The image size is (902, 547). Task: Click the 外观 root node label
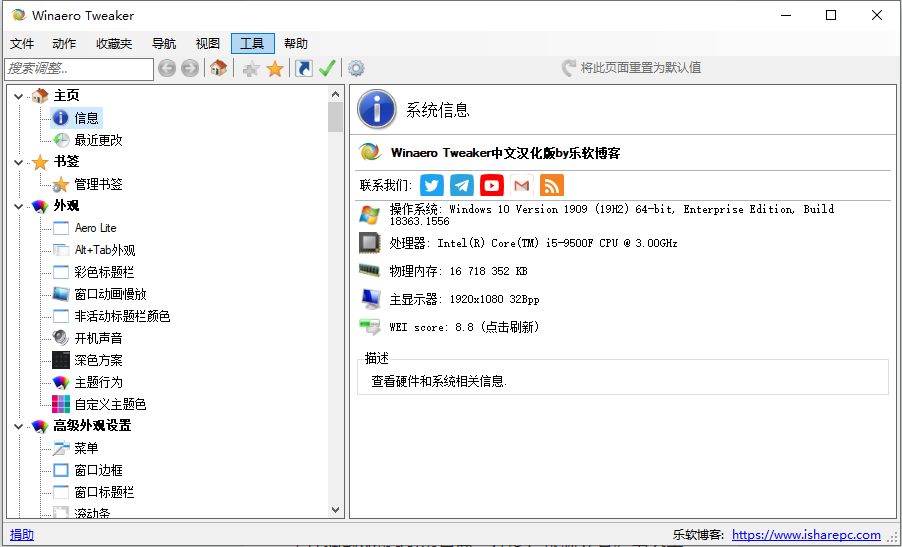(x=67, y=206)
